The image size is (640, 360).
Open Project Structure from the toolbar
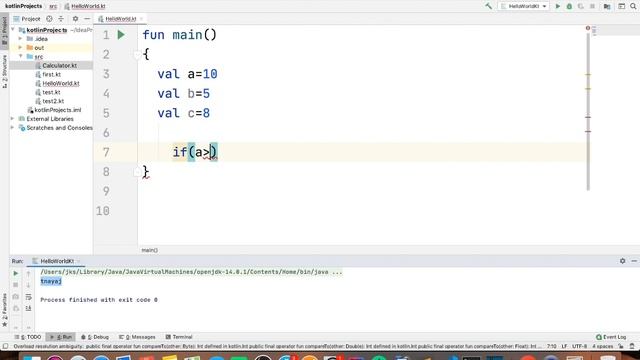(607, 6)
